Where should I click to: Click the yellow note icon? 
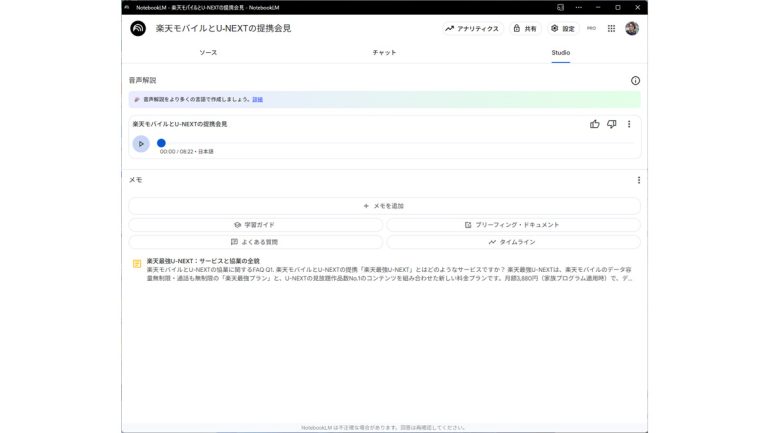137,264
